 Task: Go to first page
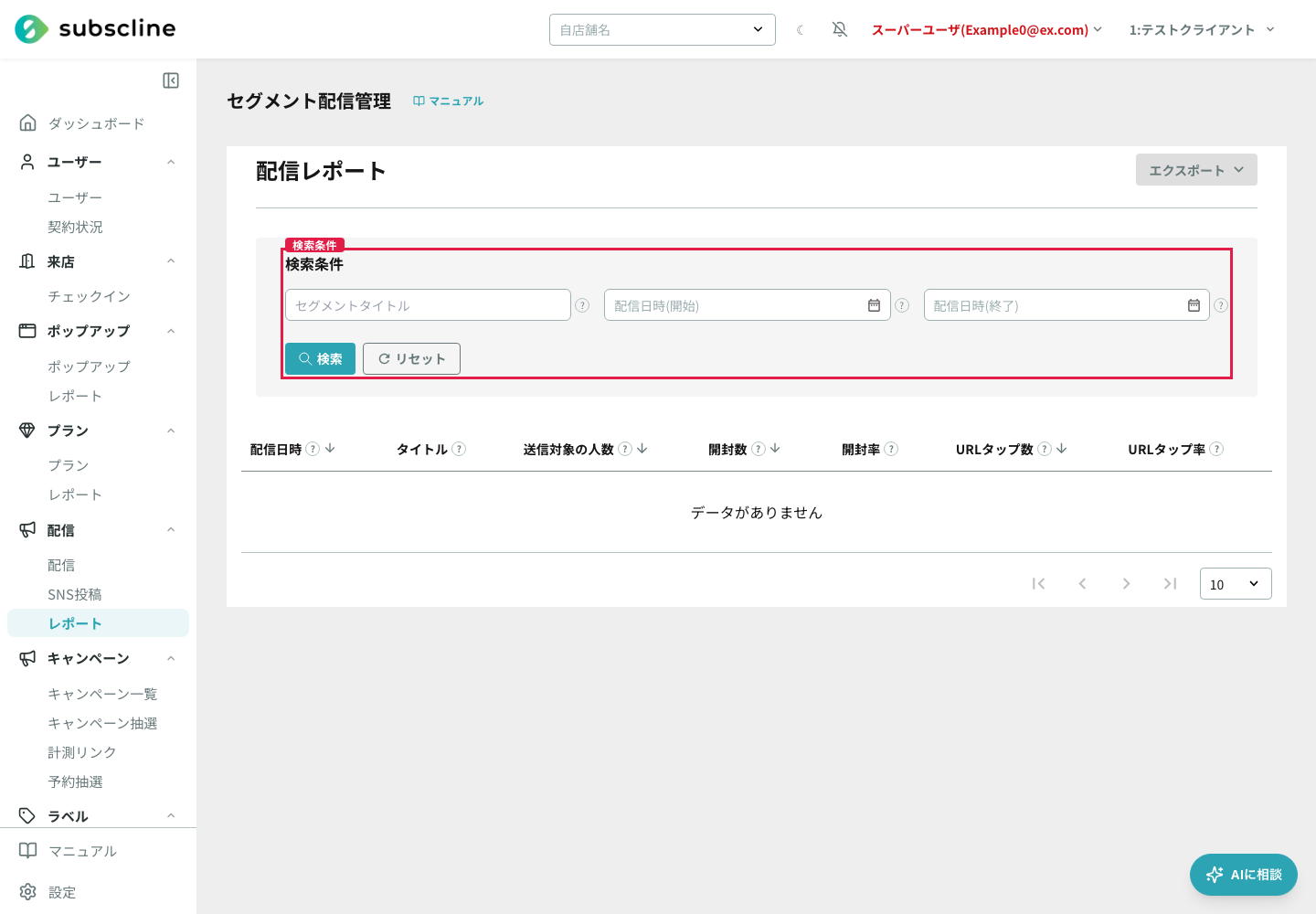pos(1038,583)
